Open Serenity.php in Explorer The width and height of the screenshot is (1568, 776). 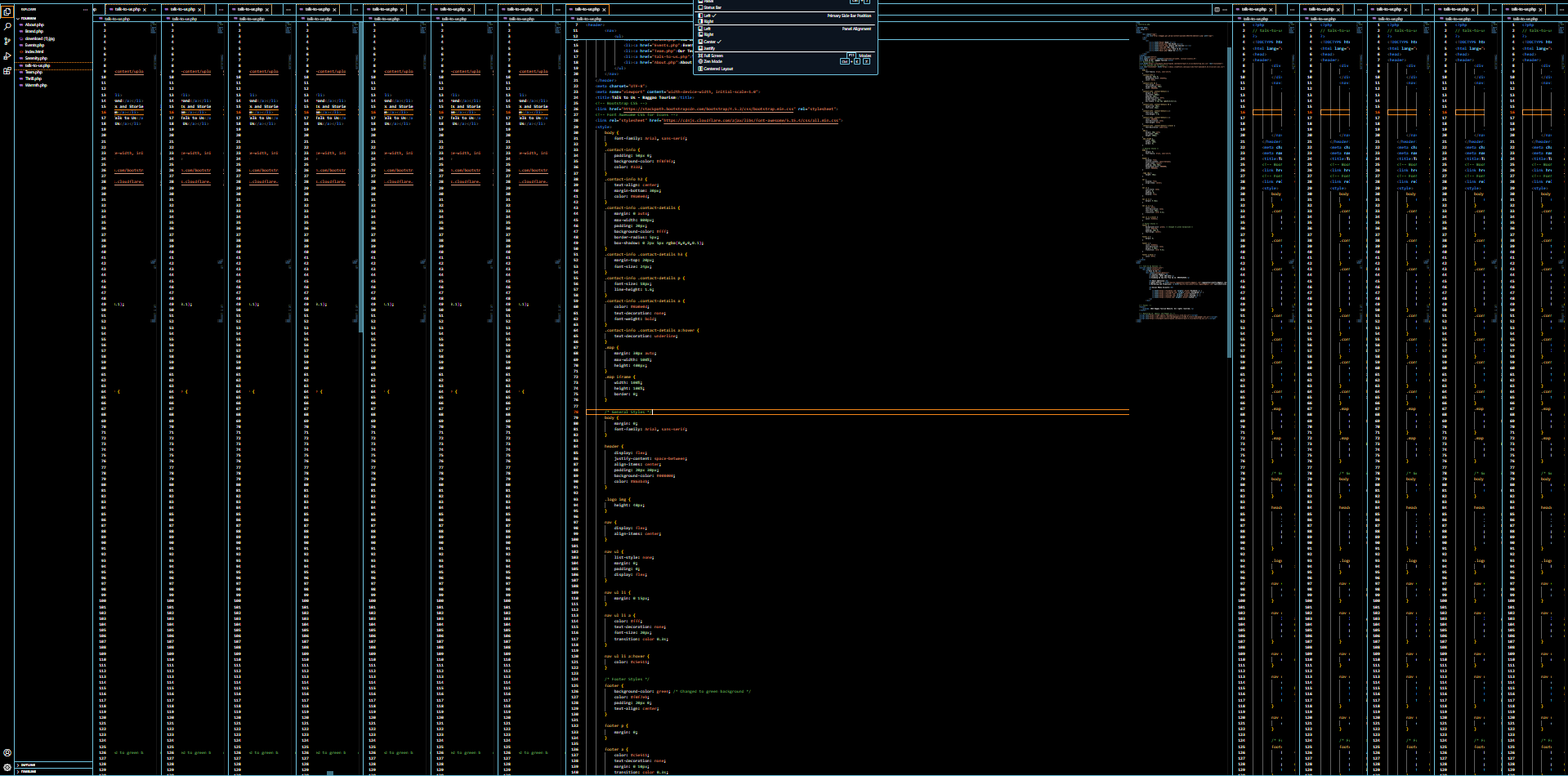coord(36,58)
